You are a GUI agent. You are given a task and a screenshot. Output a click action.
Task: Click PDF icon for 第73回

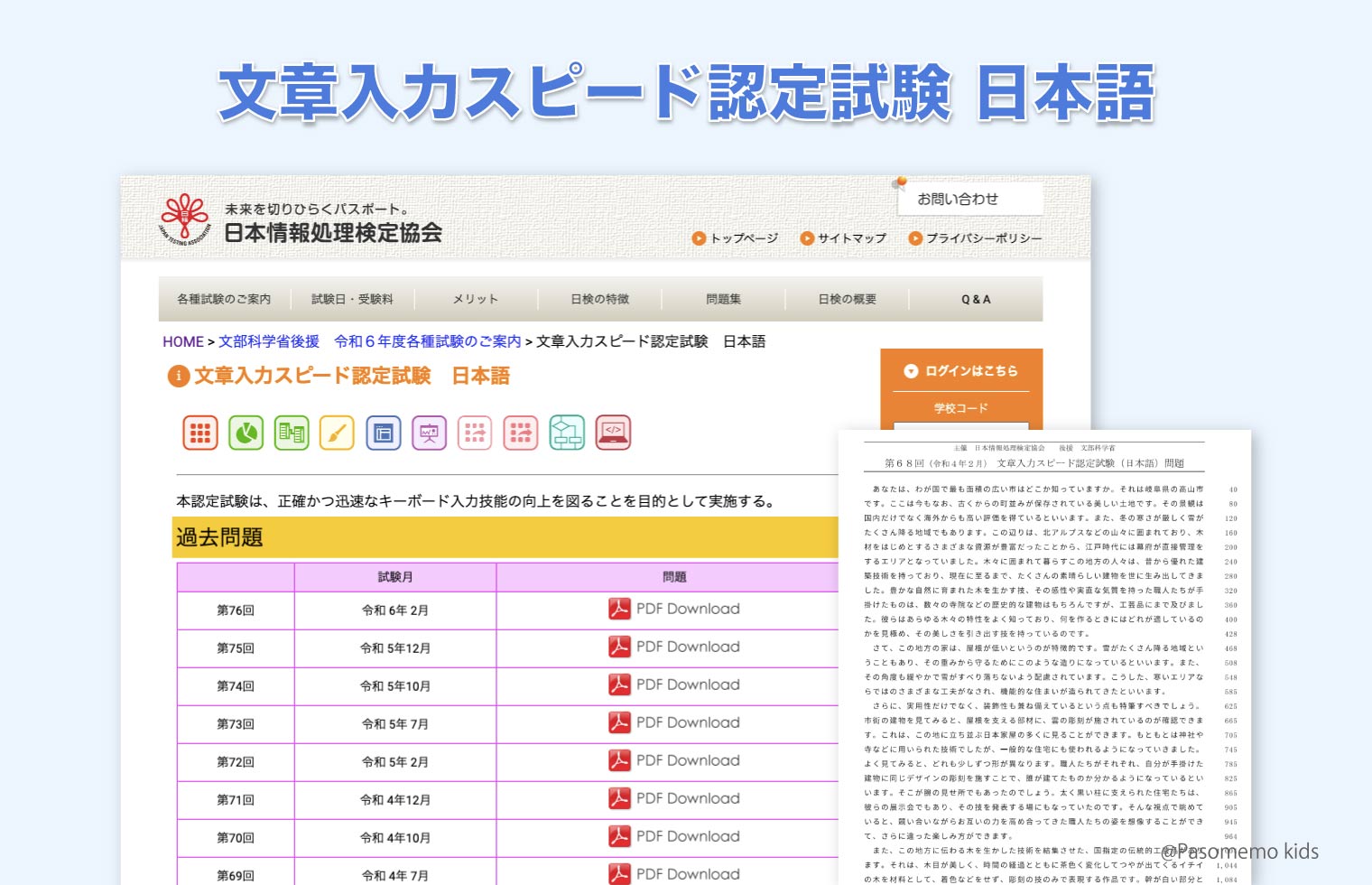pos(619,722)
